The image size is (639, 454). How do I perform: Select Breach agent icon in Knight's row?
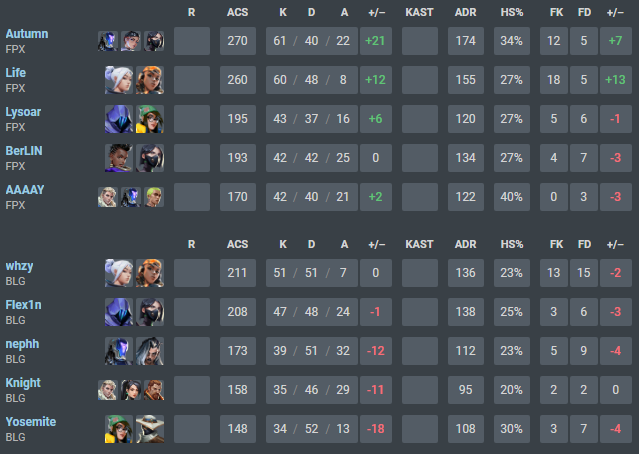(x=151, y=390)
